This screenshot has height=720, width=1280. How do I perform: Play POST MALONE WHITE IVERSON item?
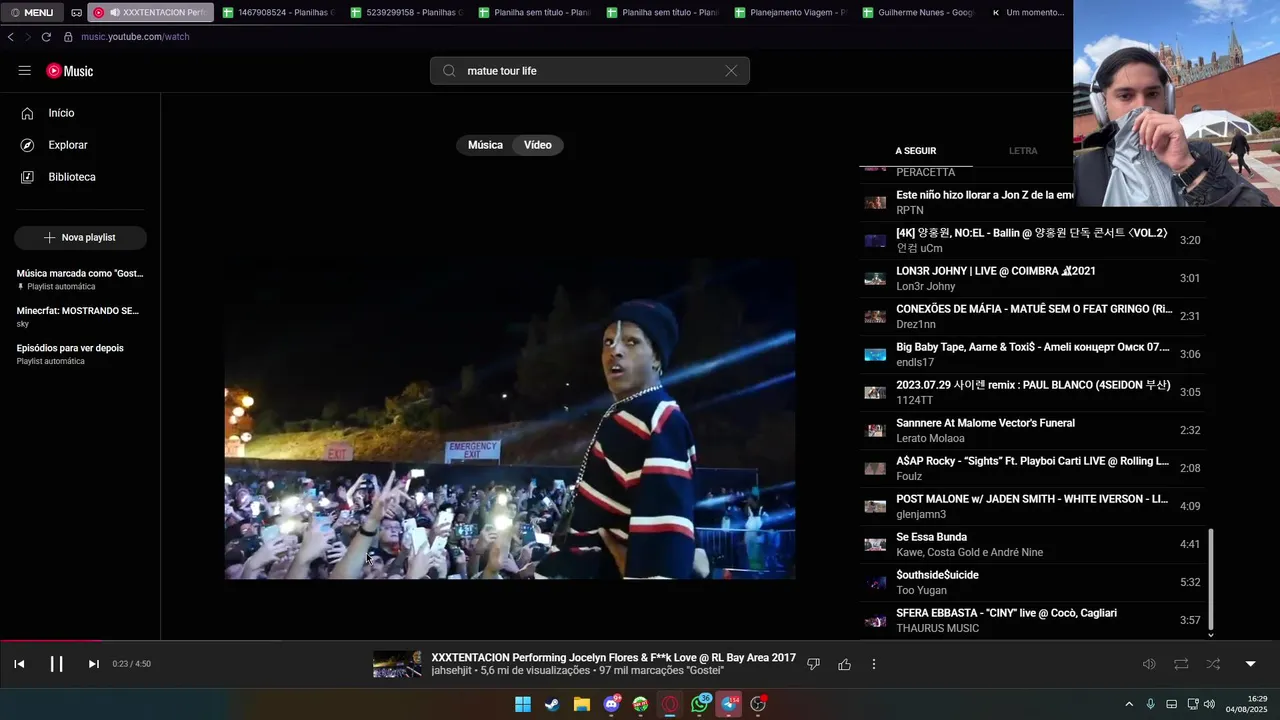pos(1034,506)
